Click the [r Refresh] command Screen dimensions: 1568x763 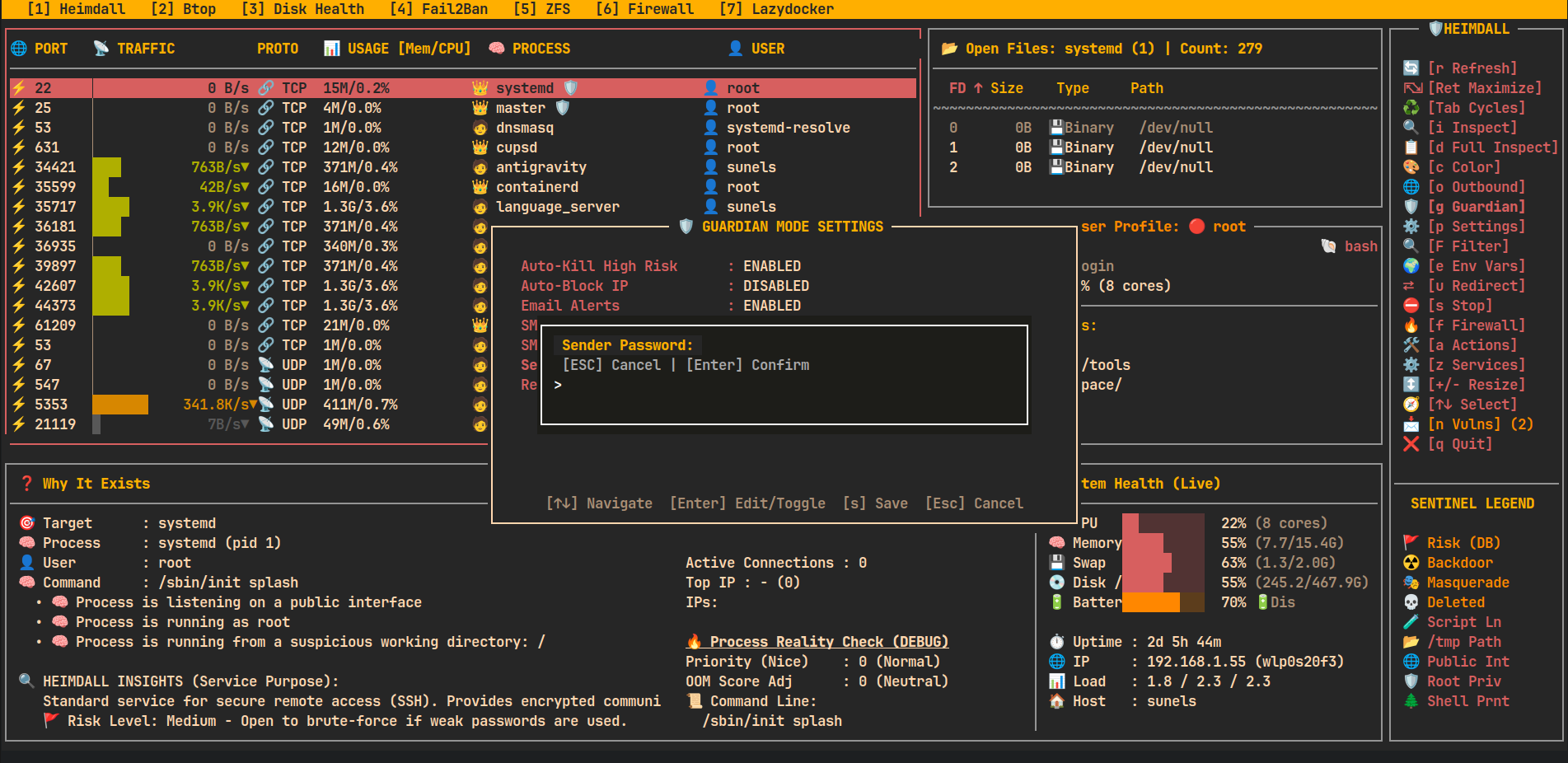coord(1472,68)
